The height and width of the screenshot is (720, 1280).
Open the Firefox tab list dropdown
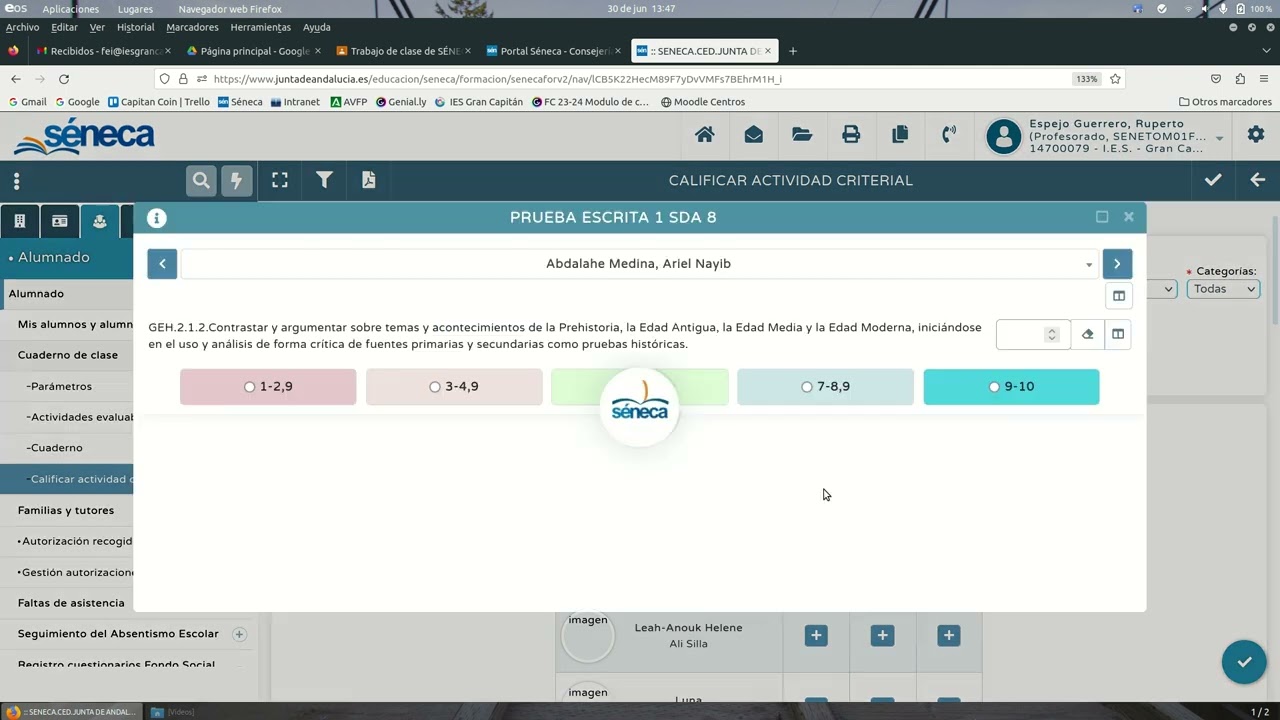pos(1266,51)
